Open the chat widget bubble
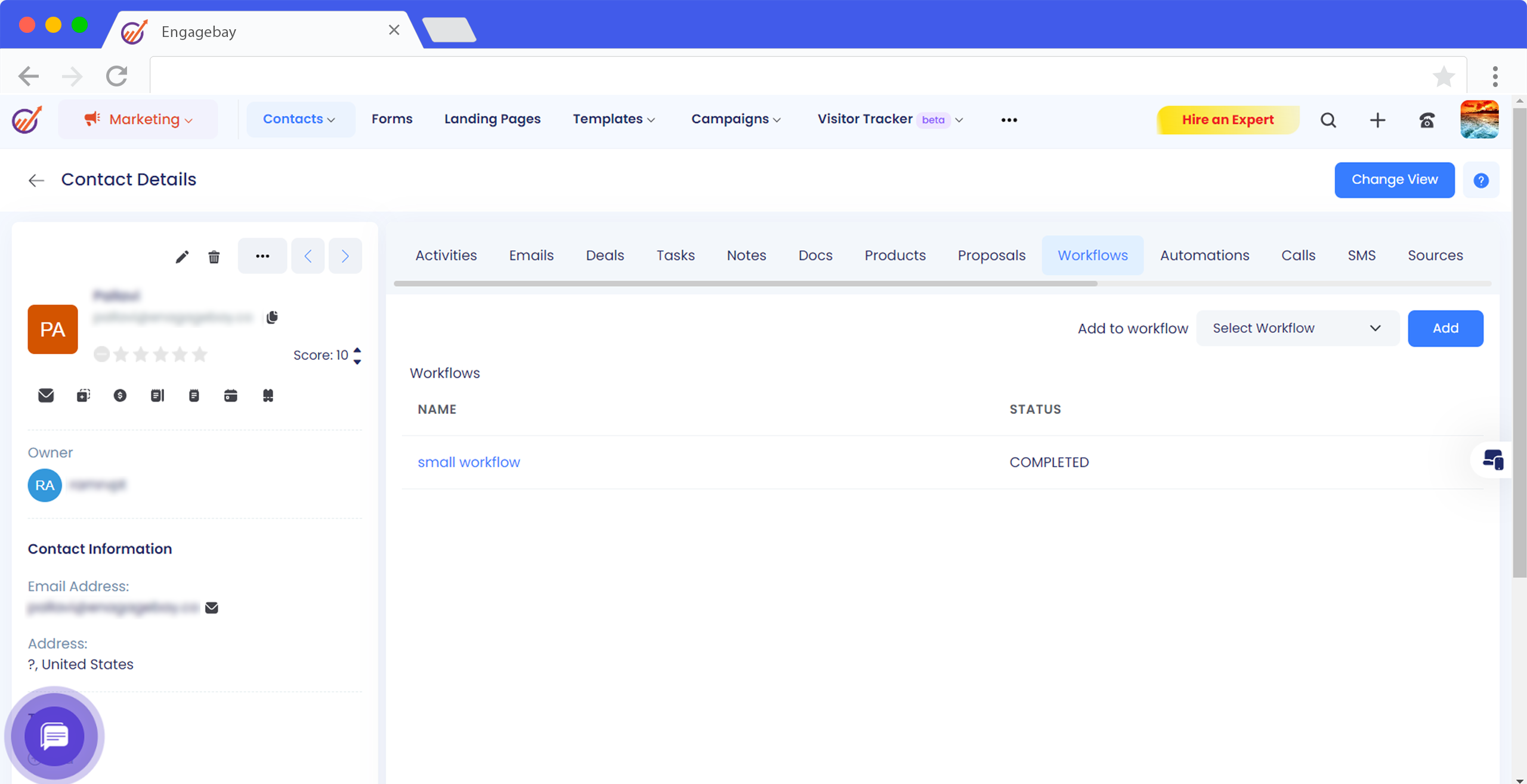1527x784 pixels. coord(54,736)
